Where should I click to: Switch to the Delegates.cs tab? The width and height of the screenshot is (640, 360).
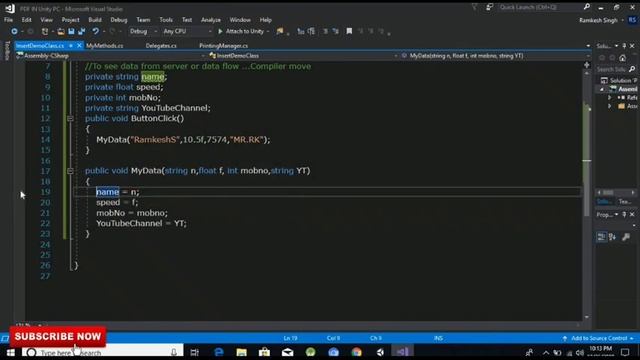pyautogui.click(x=161, y=46)
